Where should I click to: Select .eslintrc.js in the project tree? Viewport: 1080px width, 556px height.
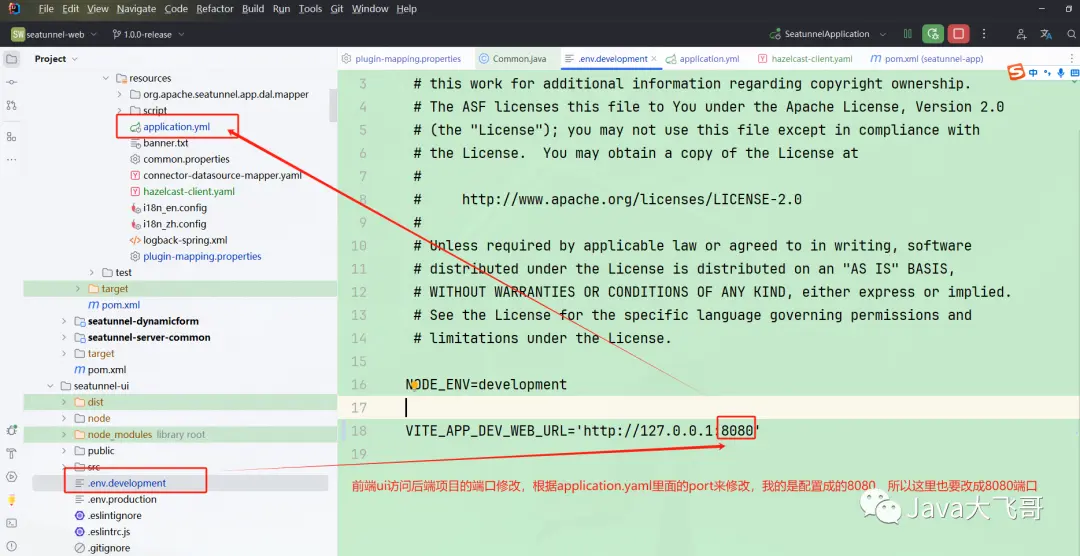pyautogui.click(x=109, y=532)
